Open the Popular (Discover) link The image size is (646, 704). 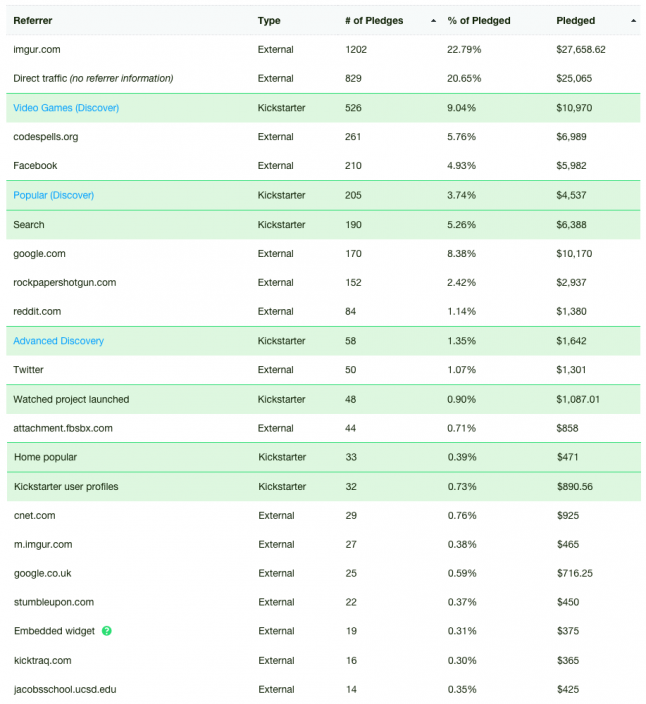(x=53, y=195)
